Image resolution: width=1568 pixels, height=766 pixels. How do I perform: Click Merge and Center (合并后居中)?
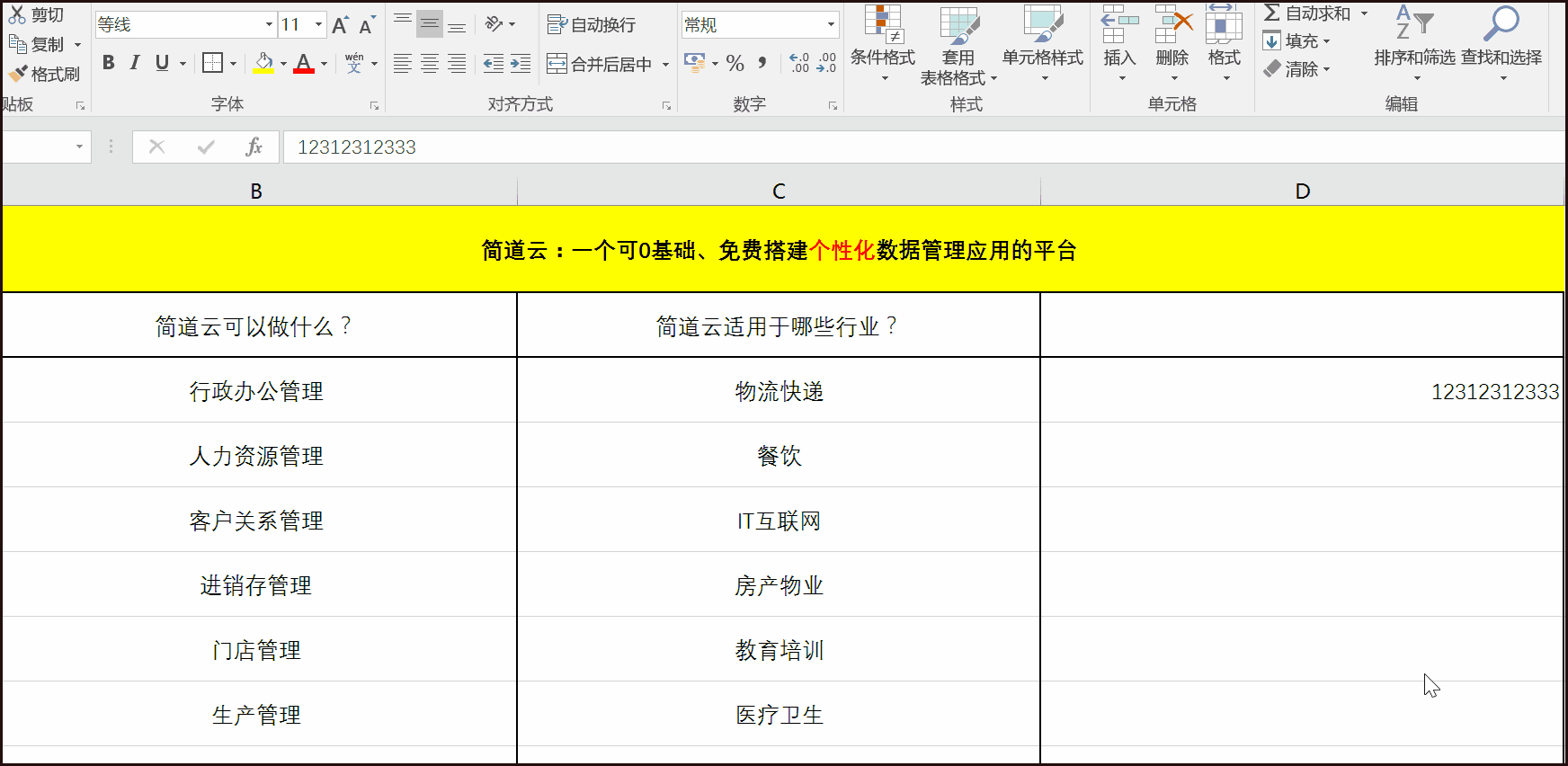tap(599, 64)
